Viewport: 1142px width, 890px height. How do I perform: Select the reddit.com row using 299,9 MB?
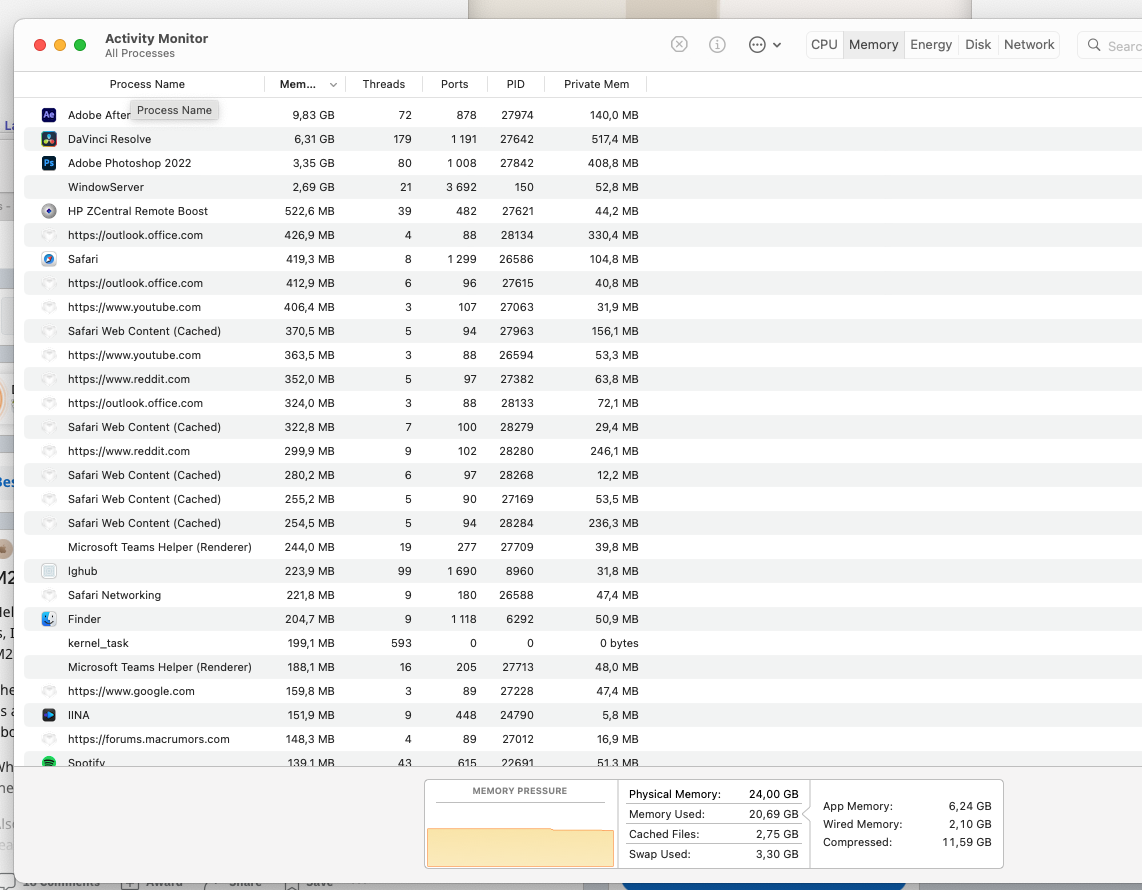[x=583, y=451]
